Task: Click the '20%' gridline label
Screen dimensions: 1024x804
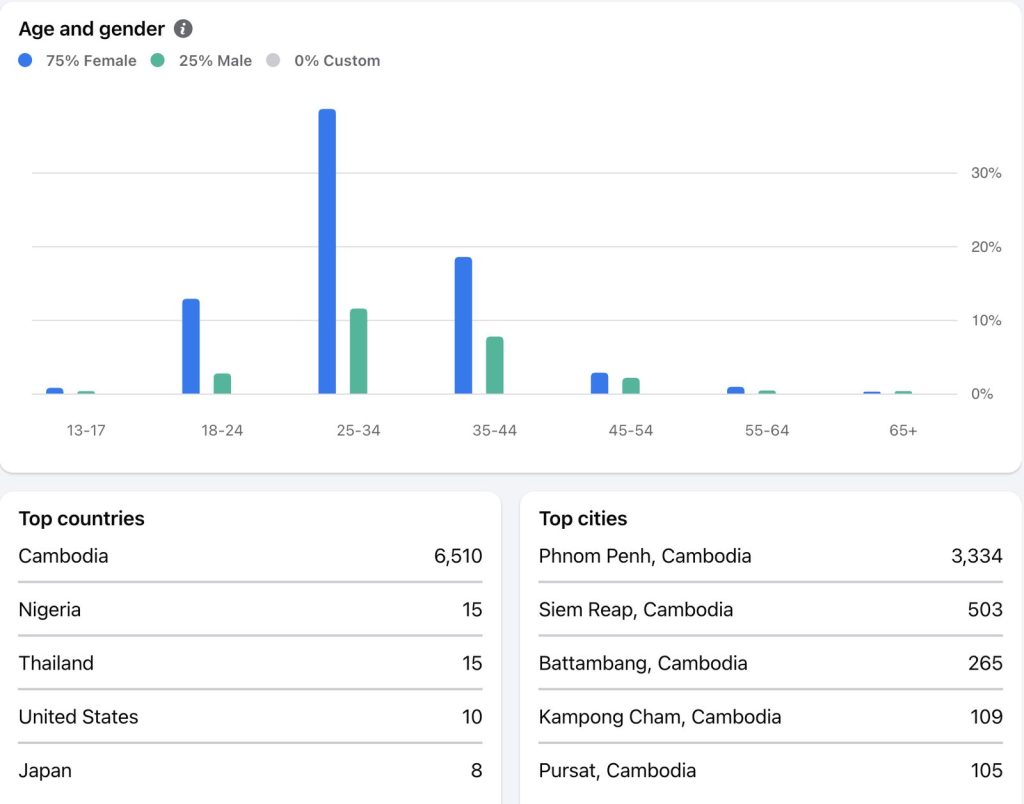Action: pos(986,247)
